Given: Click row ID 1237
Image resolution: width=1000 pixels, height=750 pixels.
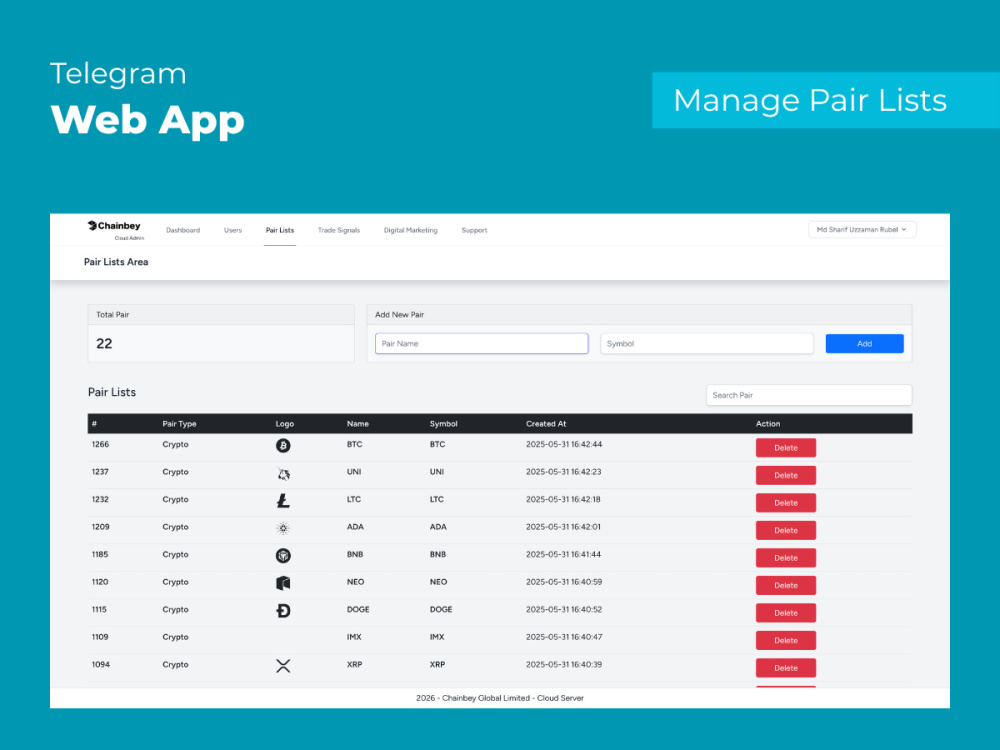Looking at the screenshot, I should (x=100, y=472).
